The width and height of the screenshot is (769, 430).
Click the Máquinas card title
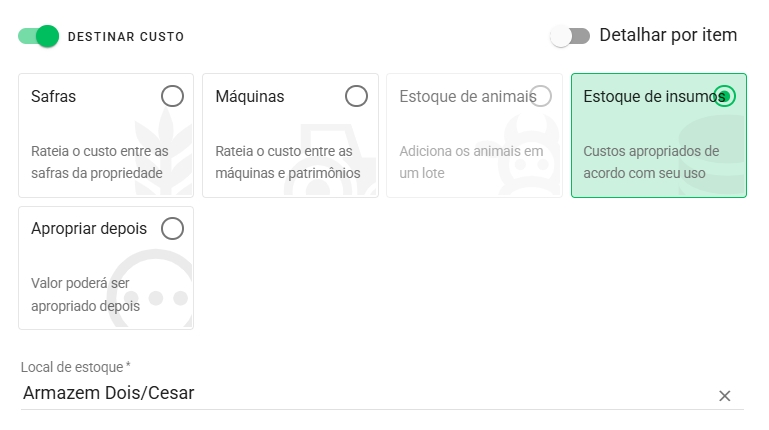tap(250, 97)
